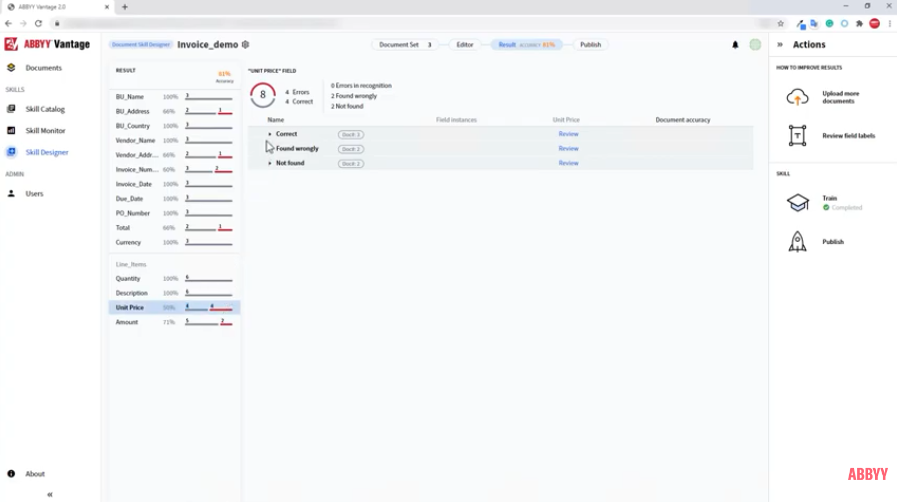Select the Description line item field
897x502 pixels.
click(x=174, y=293)
